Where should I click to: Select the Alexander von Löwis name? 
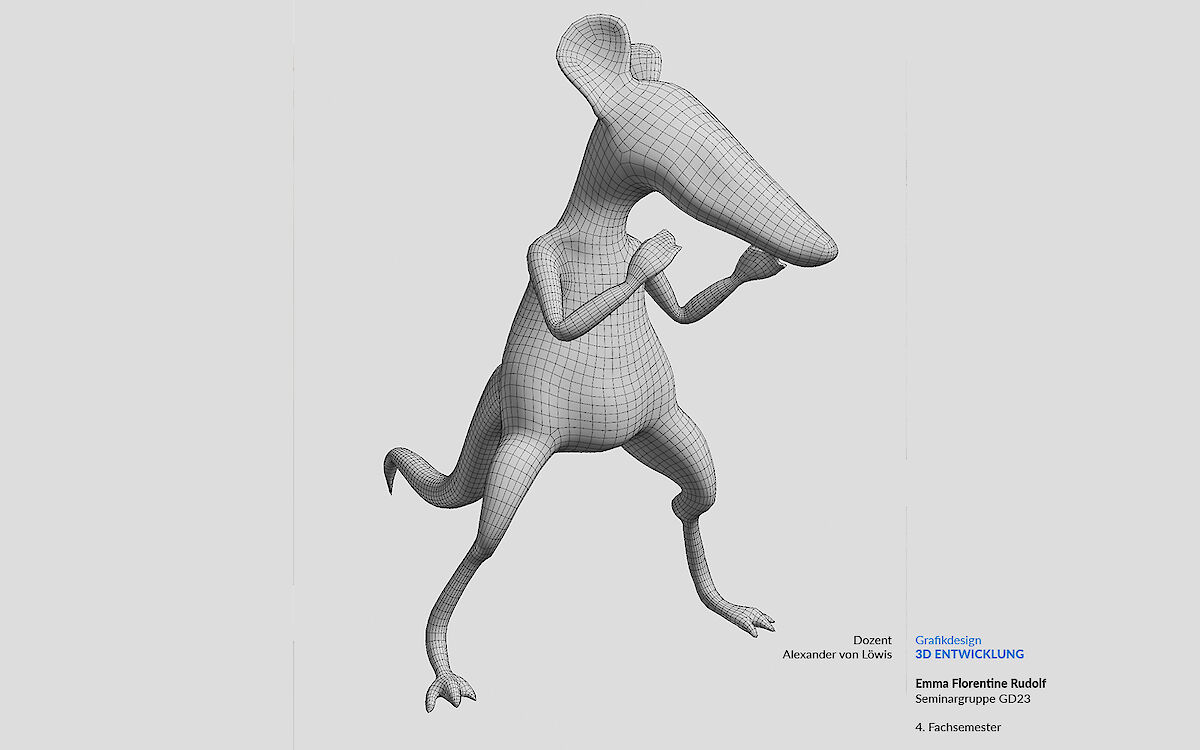(x=836, y=655)
